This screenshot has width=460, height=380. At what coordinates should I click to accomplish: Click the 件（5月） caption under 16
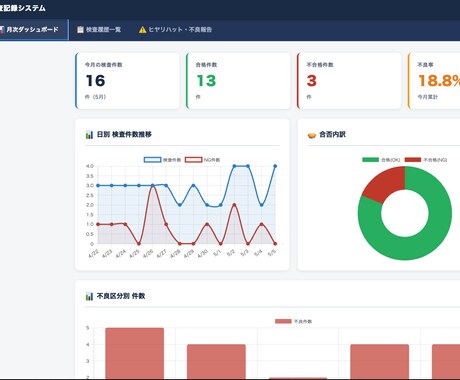(x=95, y=97)
